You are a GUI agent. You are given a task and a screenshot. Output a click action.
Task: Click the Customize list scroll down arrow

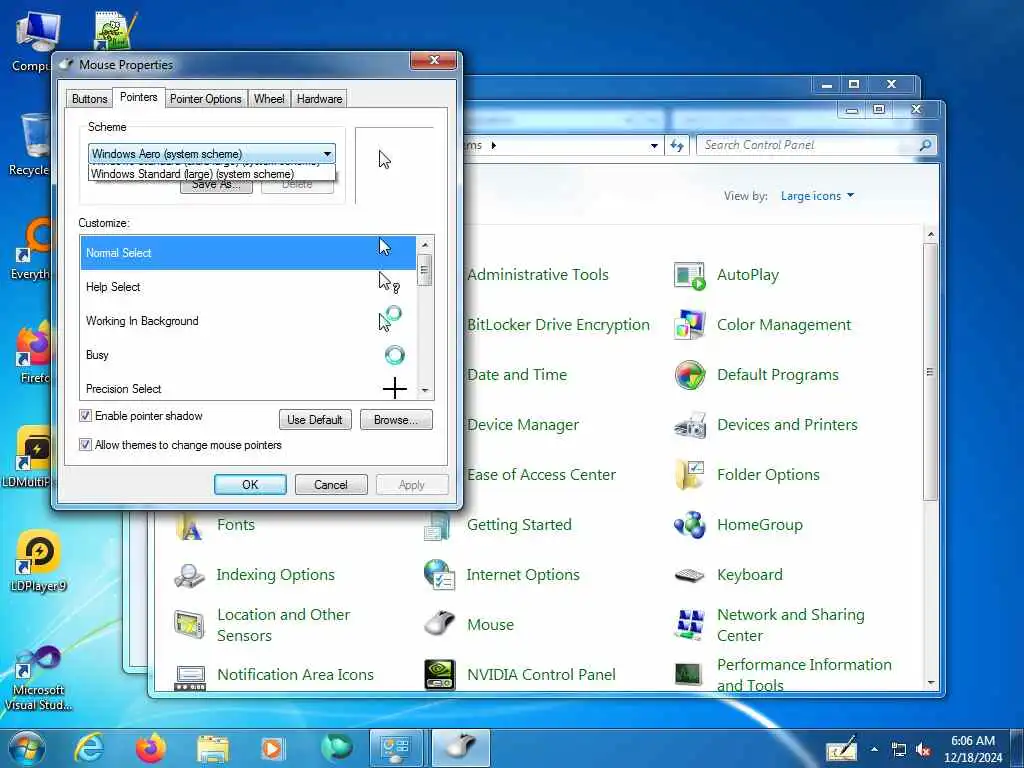pyautogui.click(x=424, y=391)
